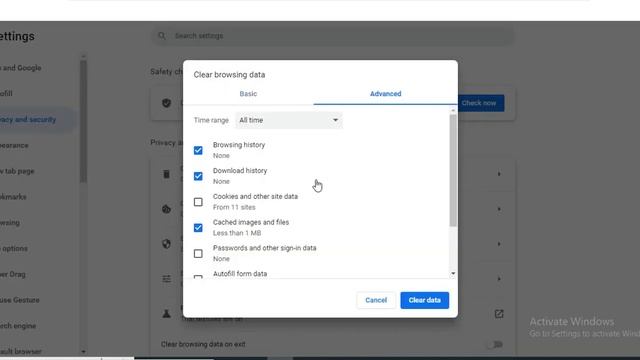The image size is (640, 360).
Task: Click the Search settings field
Action: click(333, 36)
